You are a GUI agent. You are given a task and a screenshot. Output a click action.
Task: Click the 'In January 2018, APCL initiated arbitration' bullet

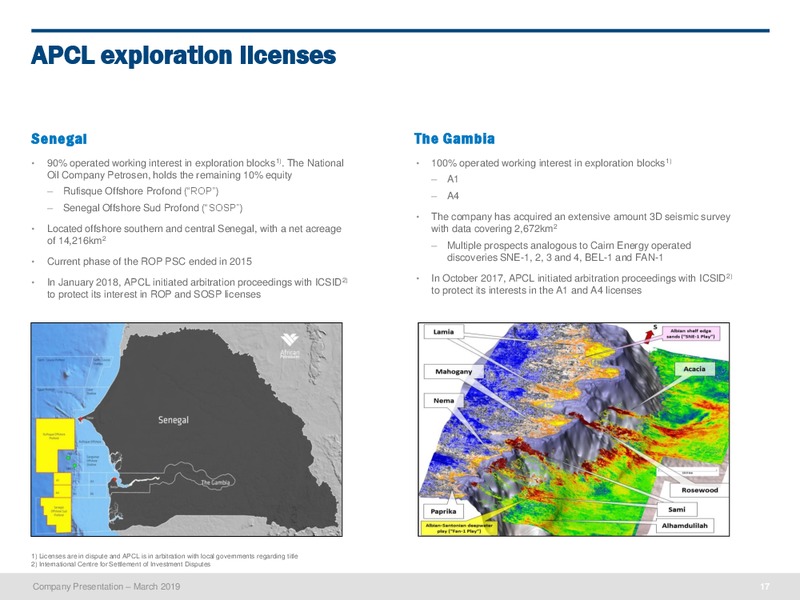click(197, 288)
